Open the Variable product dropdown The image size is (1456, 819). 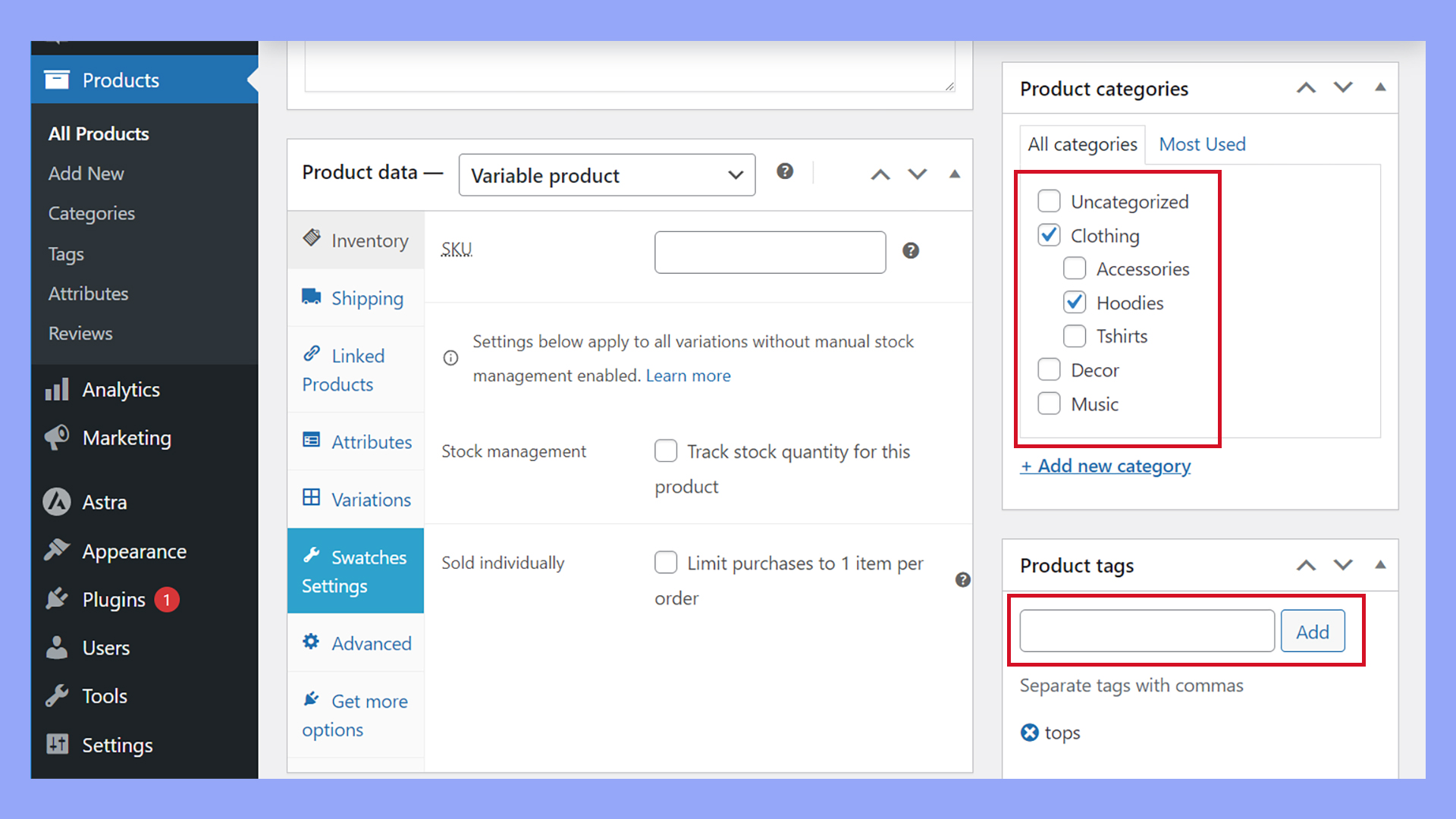pyautogui.click(x=606, y=174)
